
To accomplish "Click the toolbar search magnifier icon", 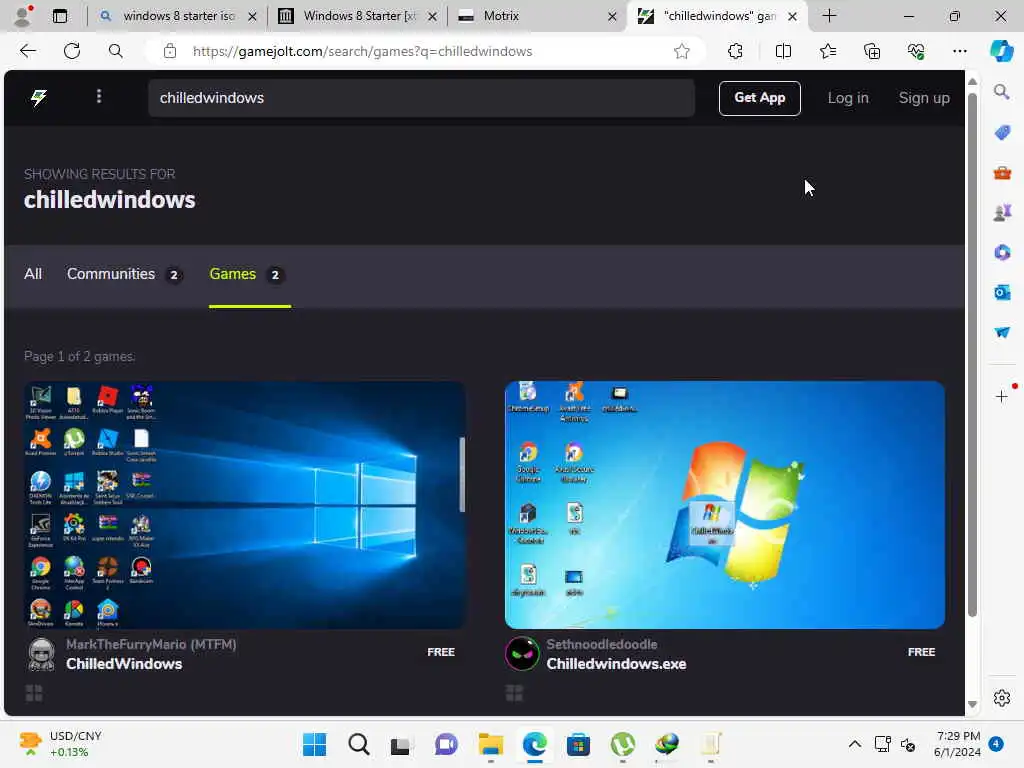I will (x=116, y=51).
